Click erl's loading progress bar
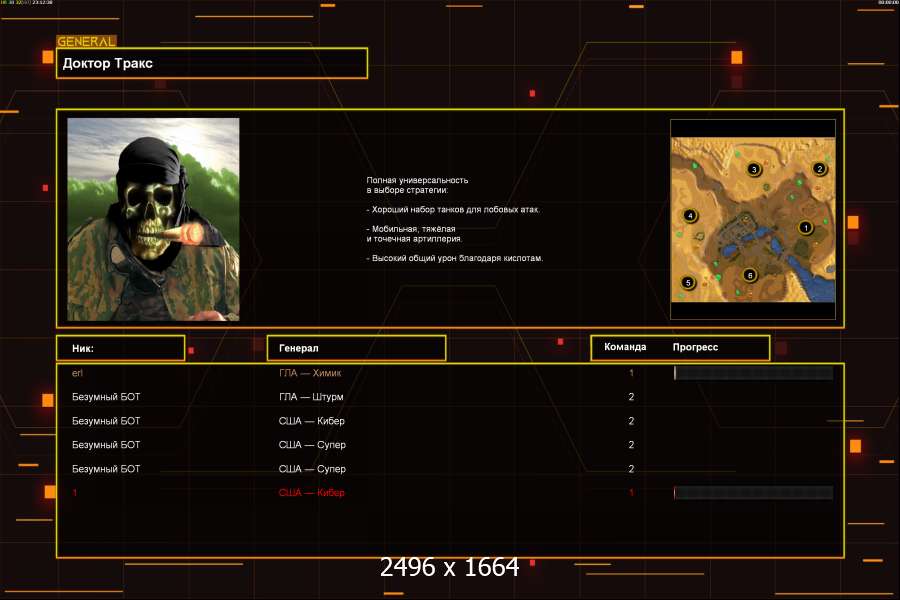The image size is (900, 600). [x=753, y=373]
